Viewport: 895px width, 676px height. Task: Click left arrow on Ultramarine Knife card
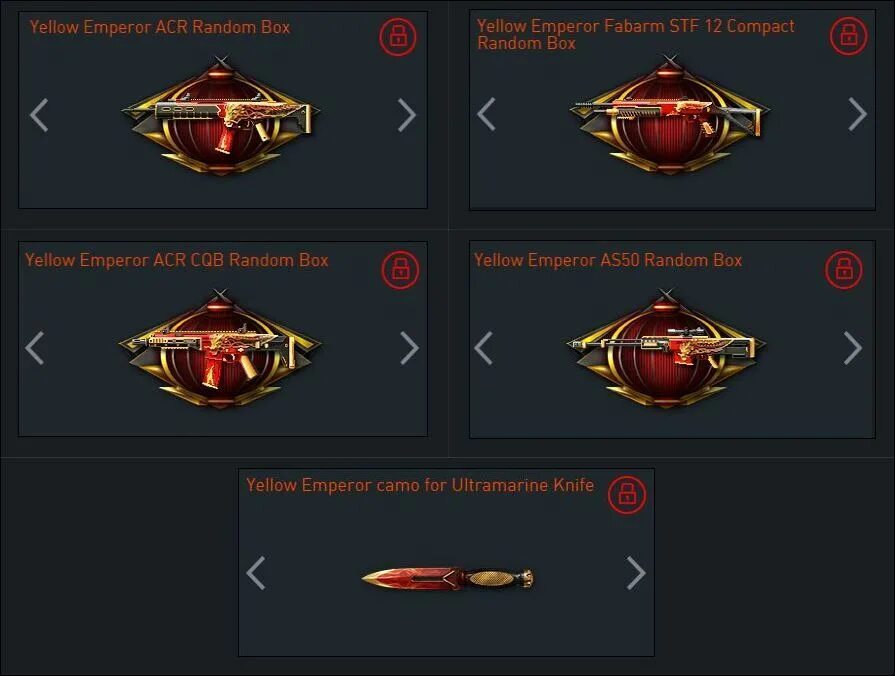pyautogui.click(x=256, y=573)
